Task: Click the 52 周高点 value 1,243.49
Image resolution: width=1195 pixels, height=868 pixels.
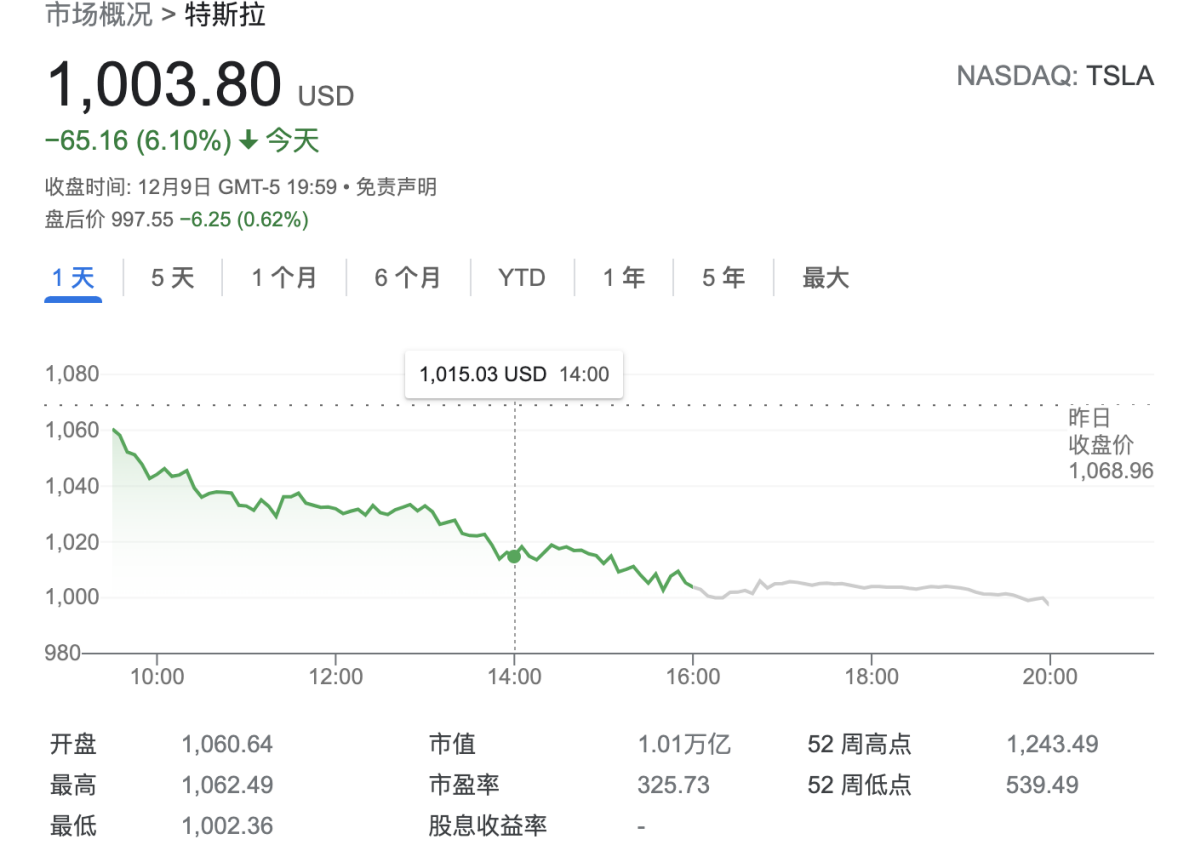Action: [1051, 744]
